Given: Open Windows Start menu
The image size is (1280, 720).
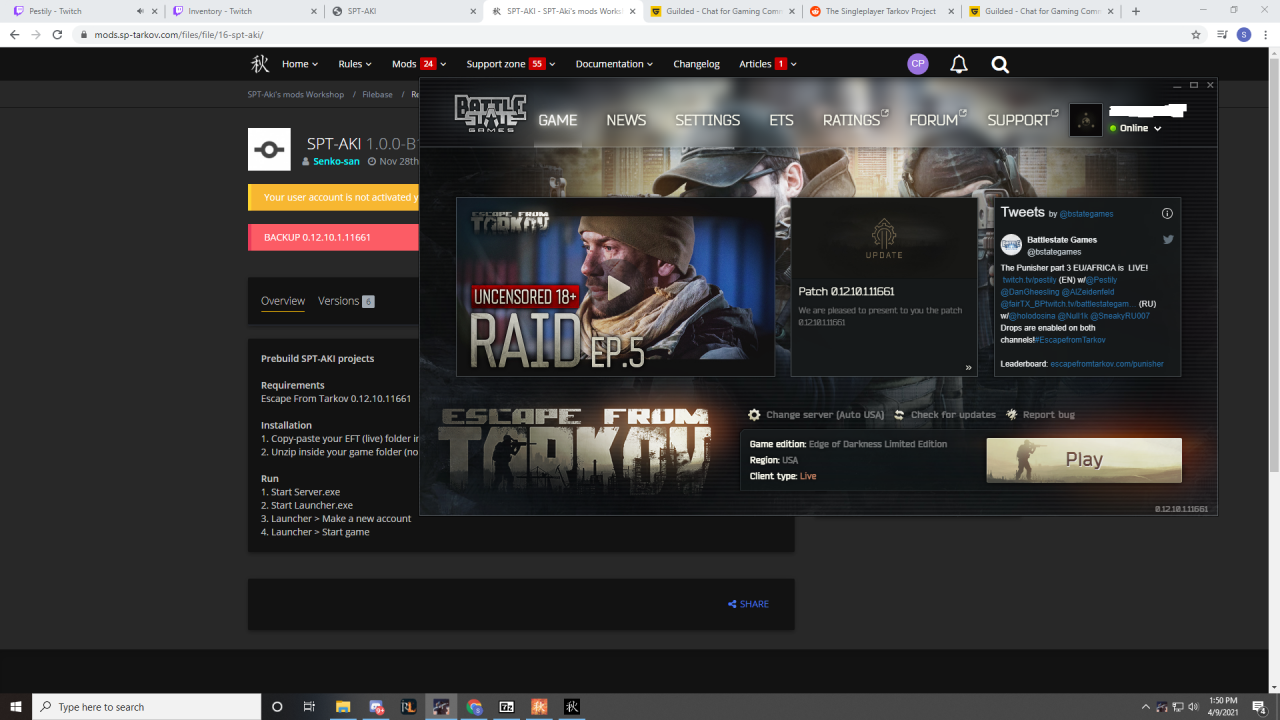Looking at the screenshot, I should coord(16,707).
